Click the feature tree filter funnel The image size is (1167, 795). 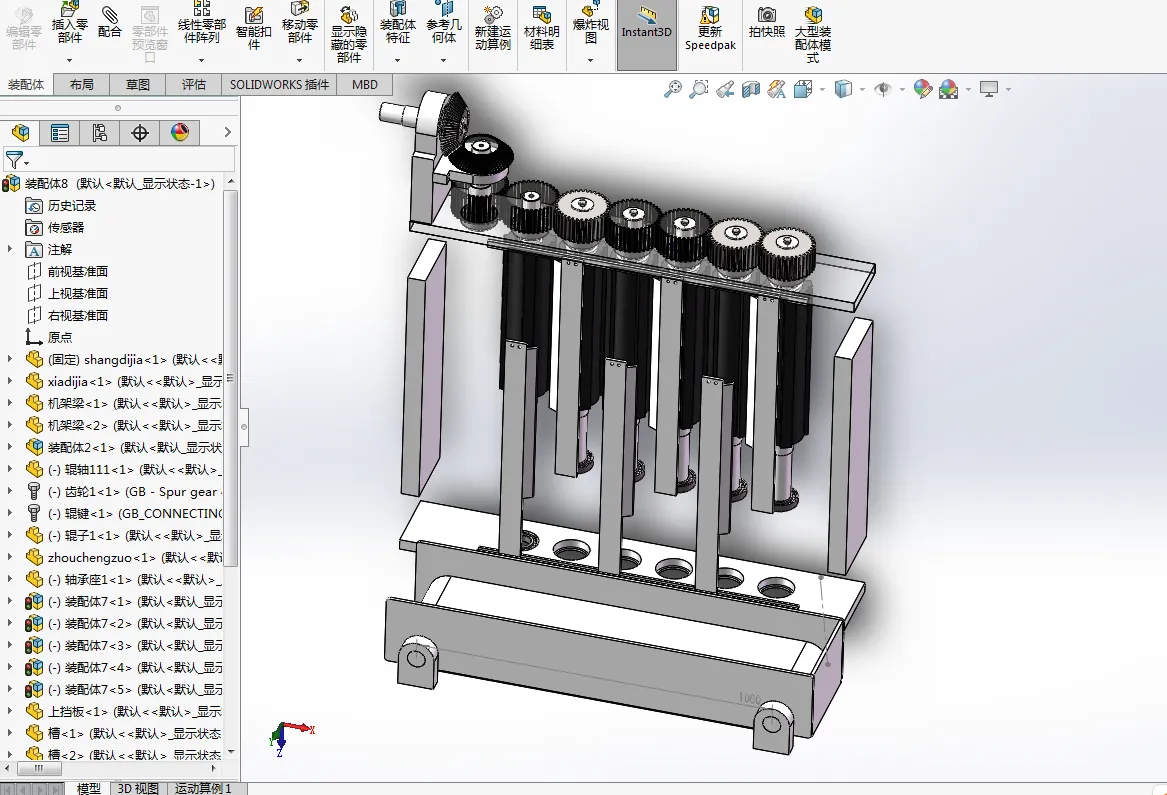coord(14,159)
